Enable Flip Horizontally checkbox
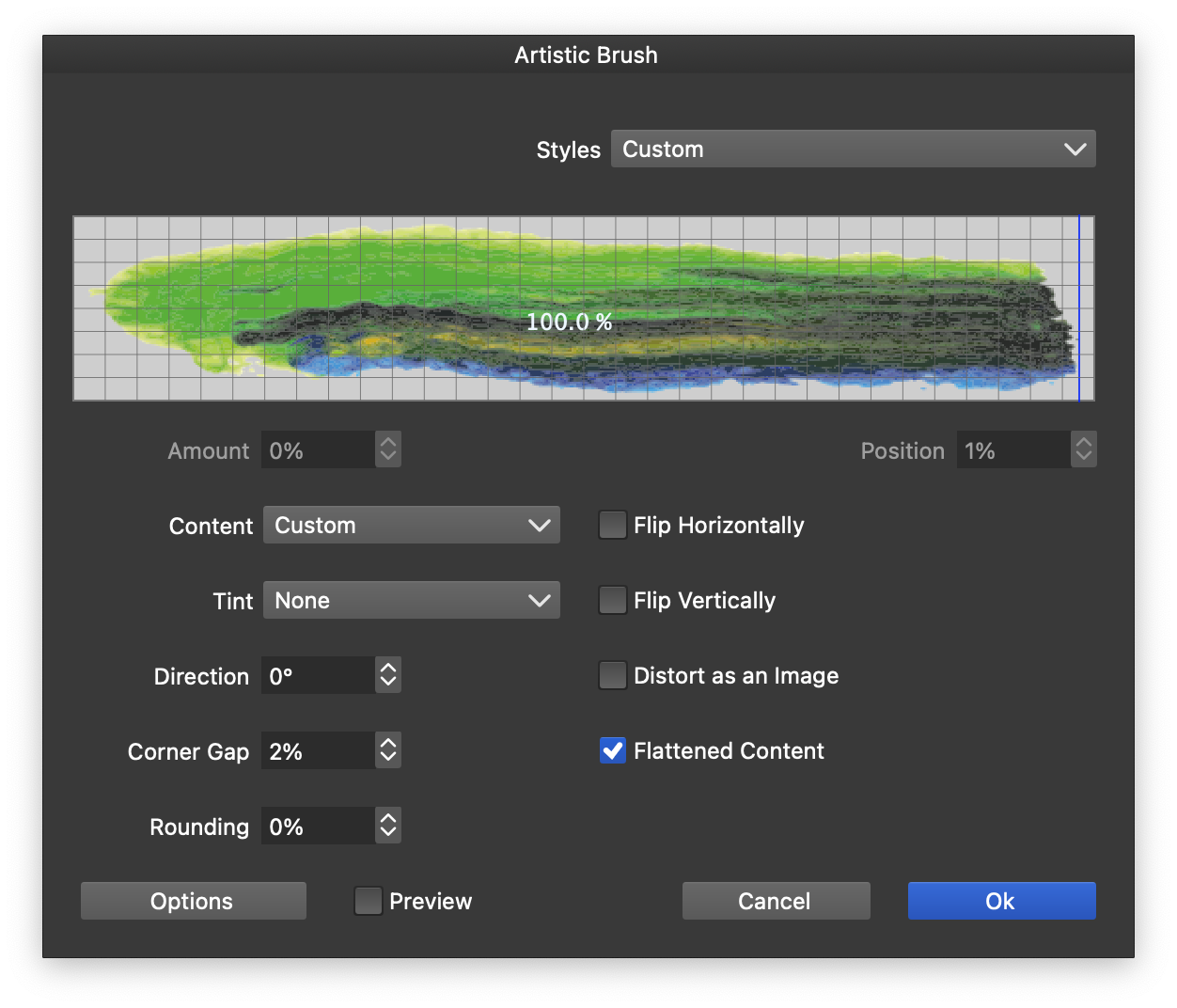This screenshot has height=1008, width=1177. (x=613, y=526)
